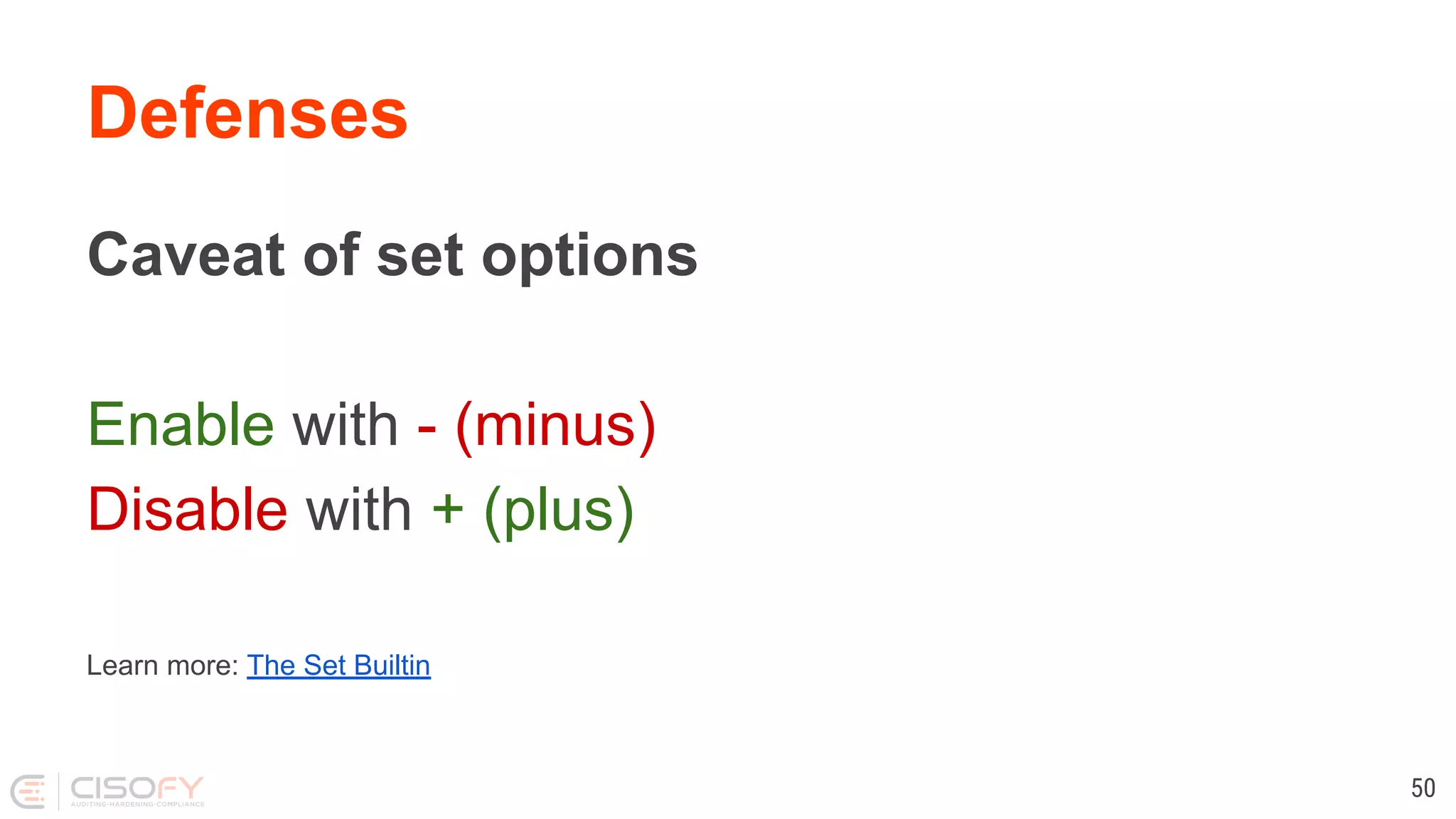Click the word 'options' in the heading

tap(589, 256)
